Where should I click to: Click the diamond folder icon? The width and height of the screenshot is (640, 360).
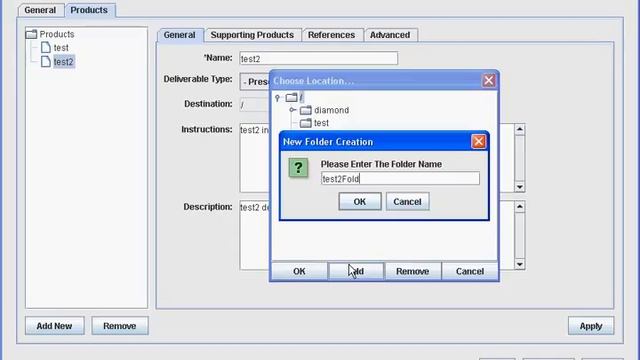306,110
